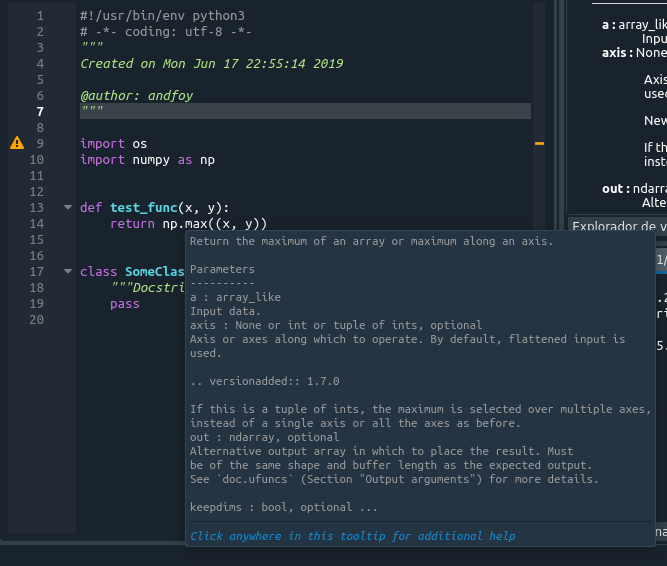The width and height of the screenshot is (667, 566).
Task: Click the 'Created on Mon Jun 17' comment line
Action: coord(211,64)
